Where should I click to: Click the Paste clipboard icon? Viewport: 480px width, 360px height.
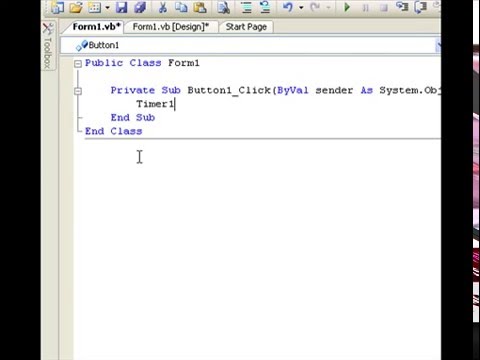[199, 7]
